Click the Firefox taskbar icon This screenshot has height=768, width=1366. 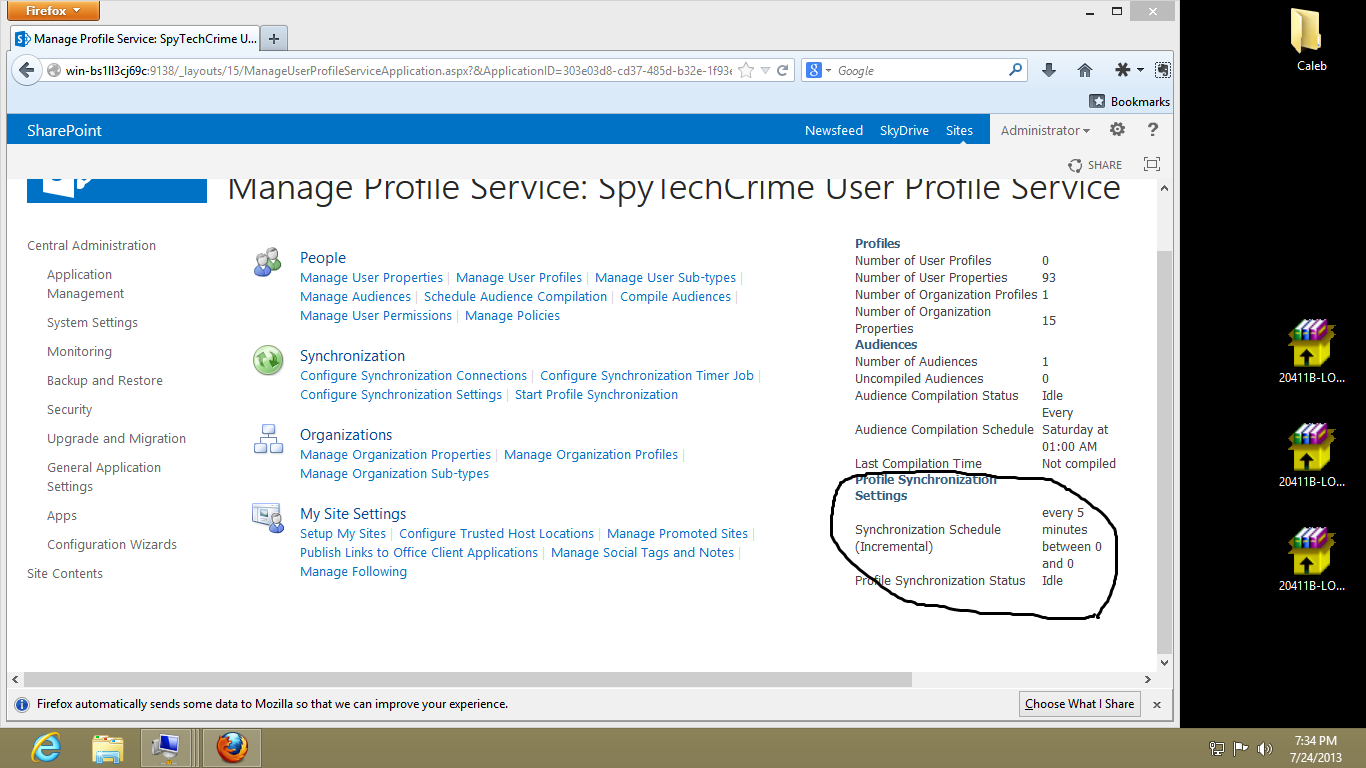coord(231,747)
